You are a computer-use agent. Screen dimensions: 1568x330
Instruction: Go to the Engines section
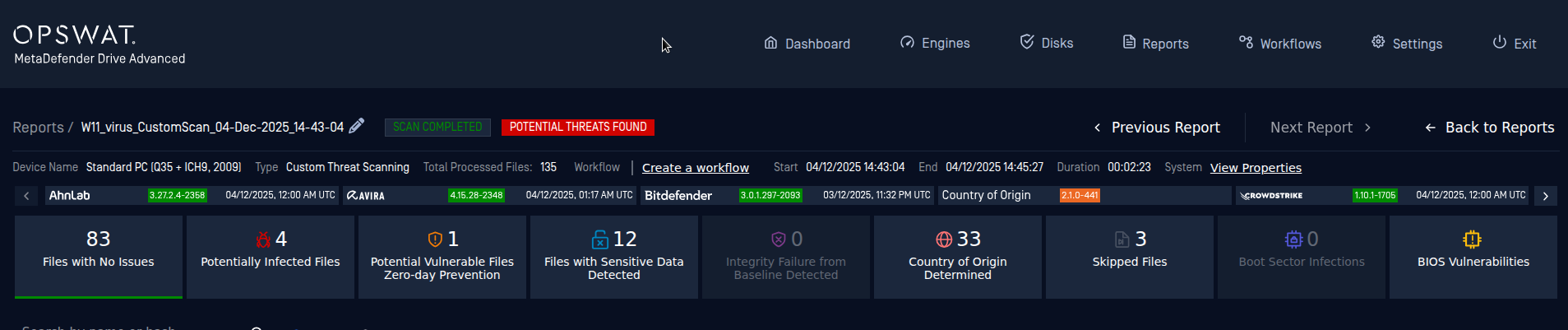click(x=935, y=43)
